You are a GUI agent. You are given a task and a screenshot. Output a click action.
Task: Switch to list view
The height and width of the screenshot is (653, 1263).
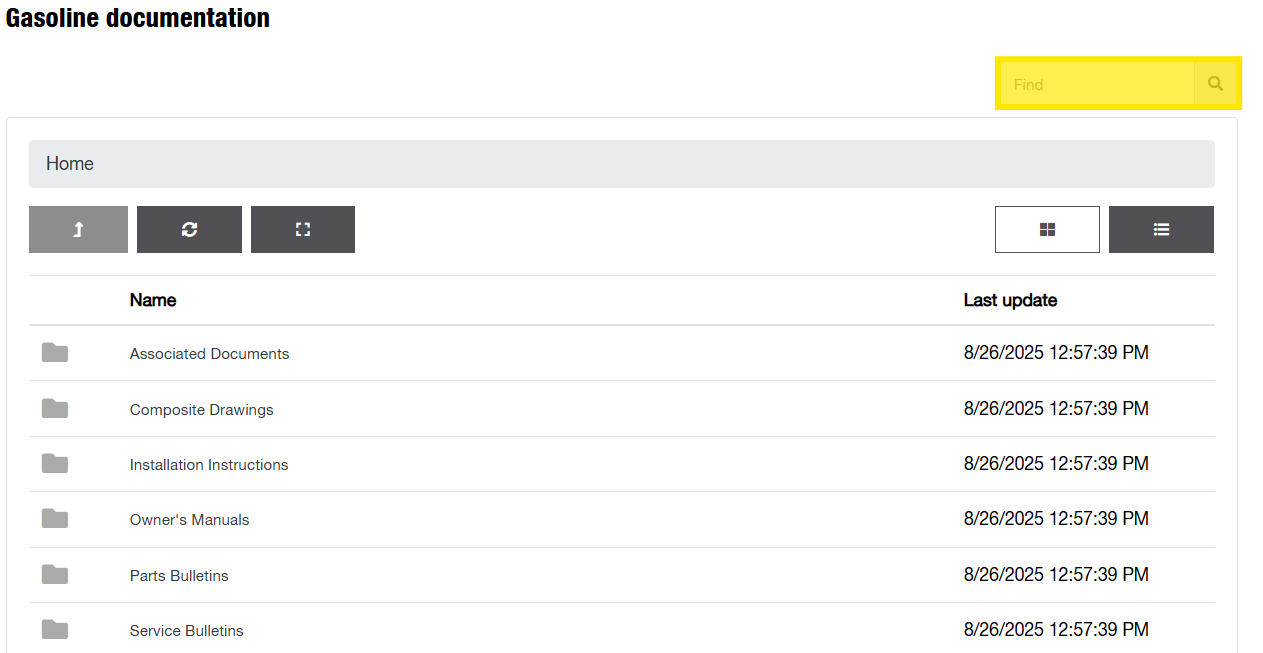tap(1161, 229)
